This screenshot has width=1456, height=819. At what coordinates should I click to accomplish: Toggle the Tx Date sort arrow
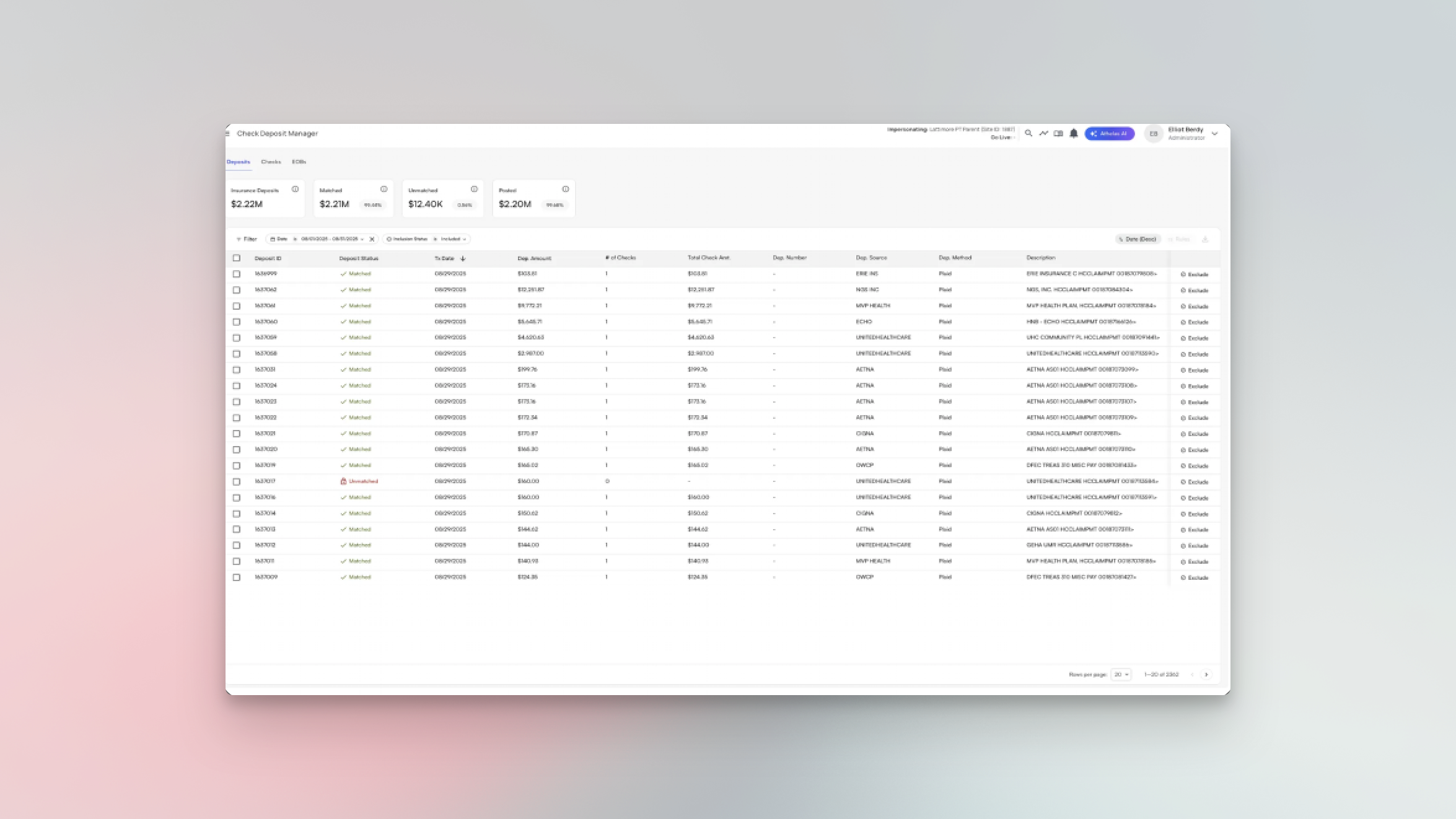tap(464, 258)
